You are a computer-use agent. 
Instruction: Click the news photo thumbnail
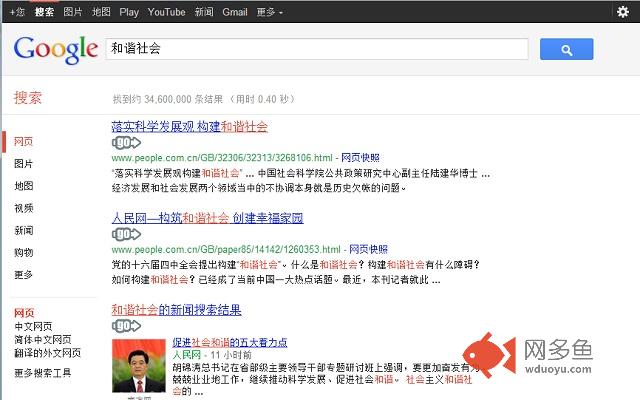(139, 366)
